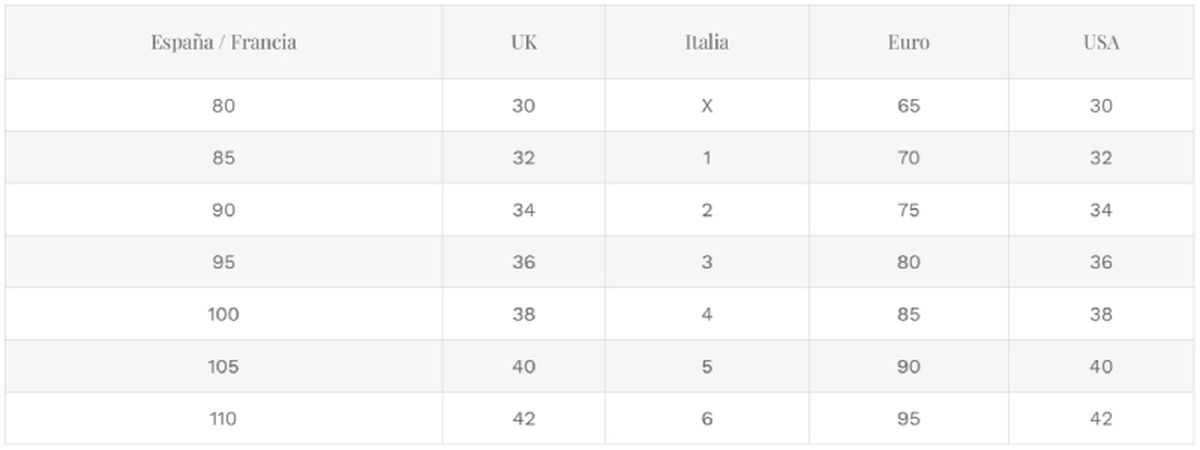Screen dimensions: 1200x450
Task: Click size 65 in the Euro column
Action: (x=908, y=106)
